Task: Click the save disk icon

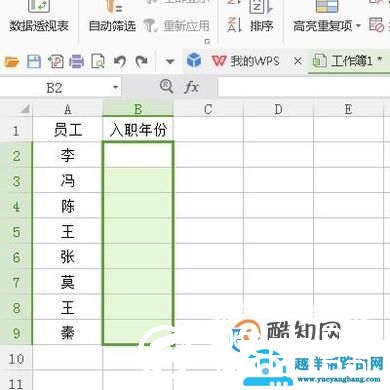Action: pos(34,62)
